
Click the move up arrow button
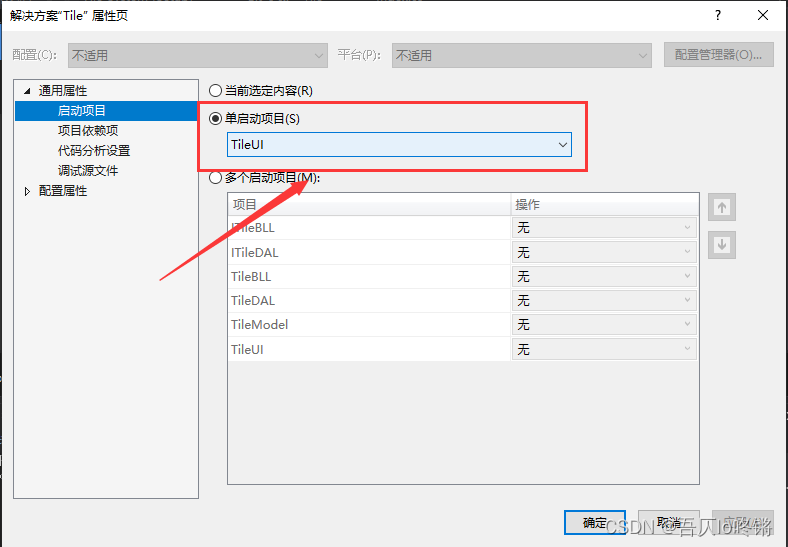coord(722,207)
